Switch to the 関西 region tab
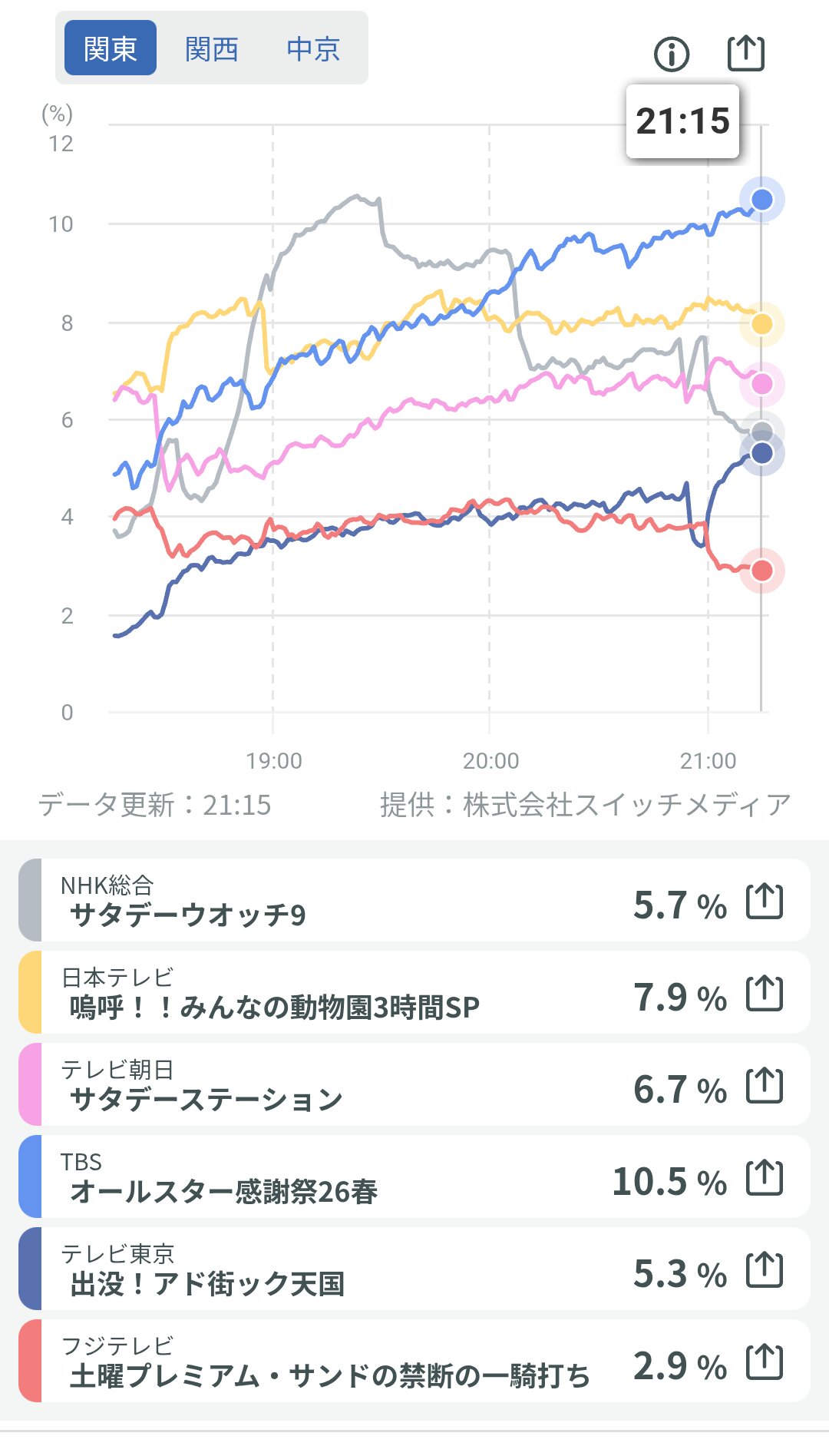This screenshot has height=1456, width=829. pyautogui.click(x=212, y=48)
